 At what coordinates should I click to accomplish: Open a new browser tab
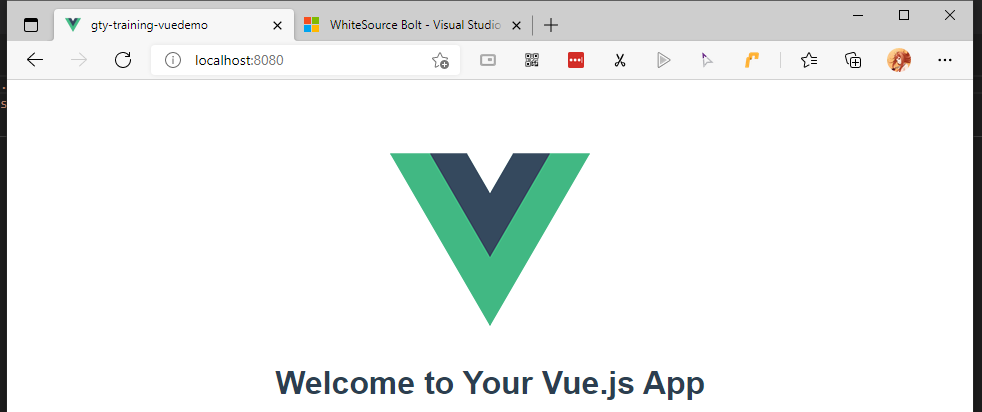coord(550,25)
